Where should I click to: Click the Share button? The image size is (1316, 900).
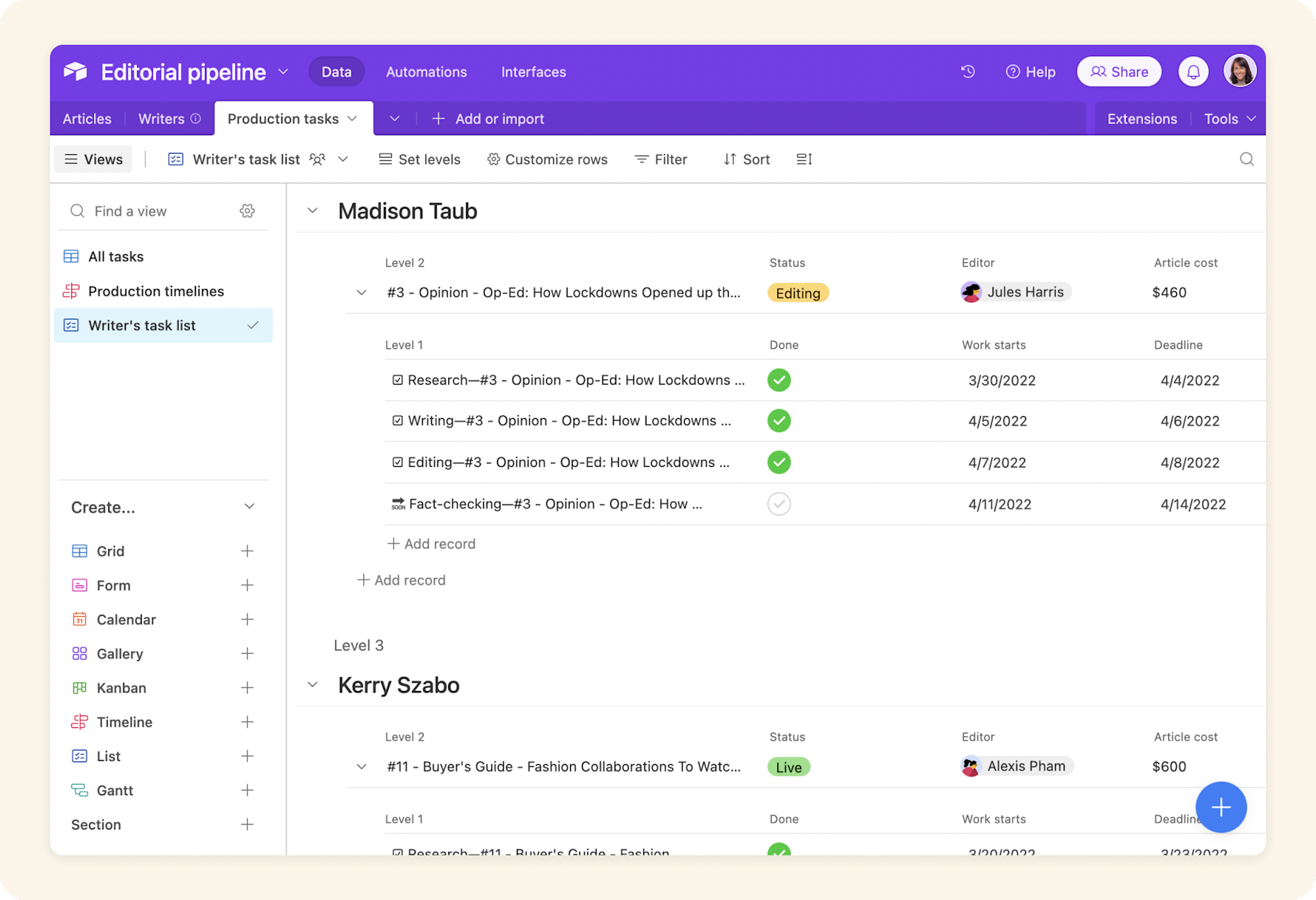[x=1119, y=71]
